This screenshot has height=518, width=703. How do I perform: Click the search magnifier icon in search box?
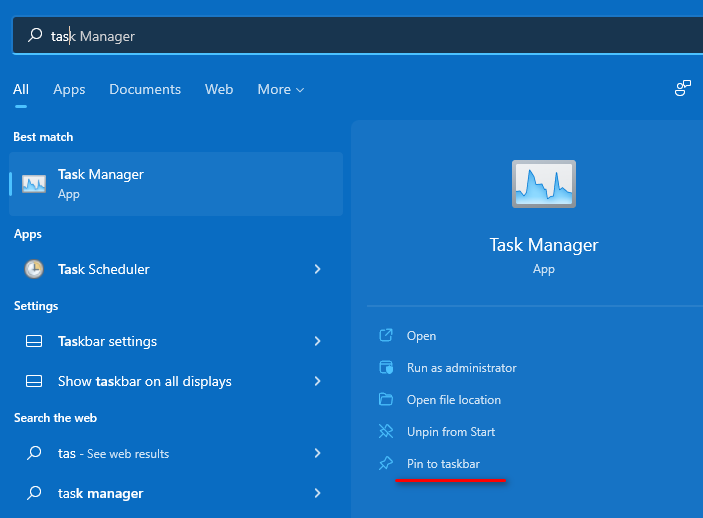[35, 35]
